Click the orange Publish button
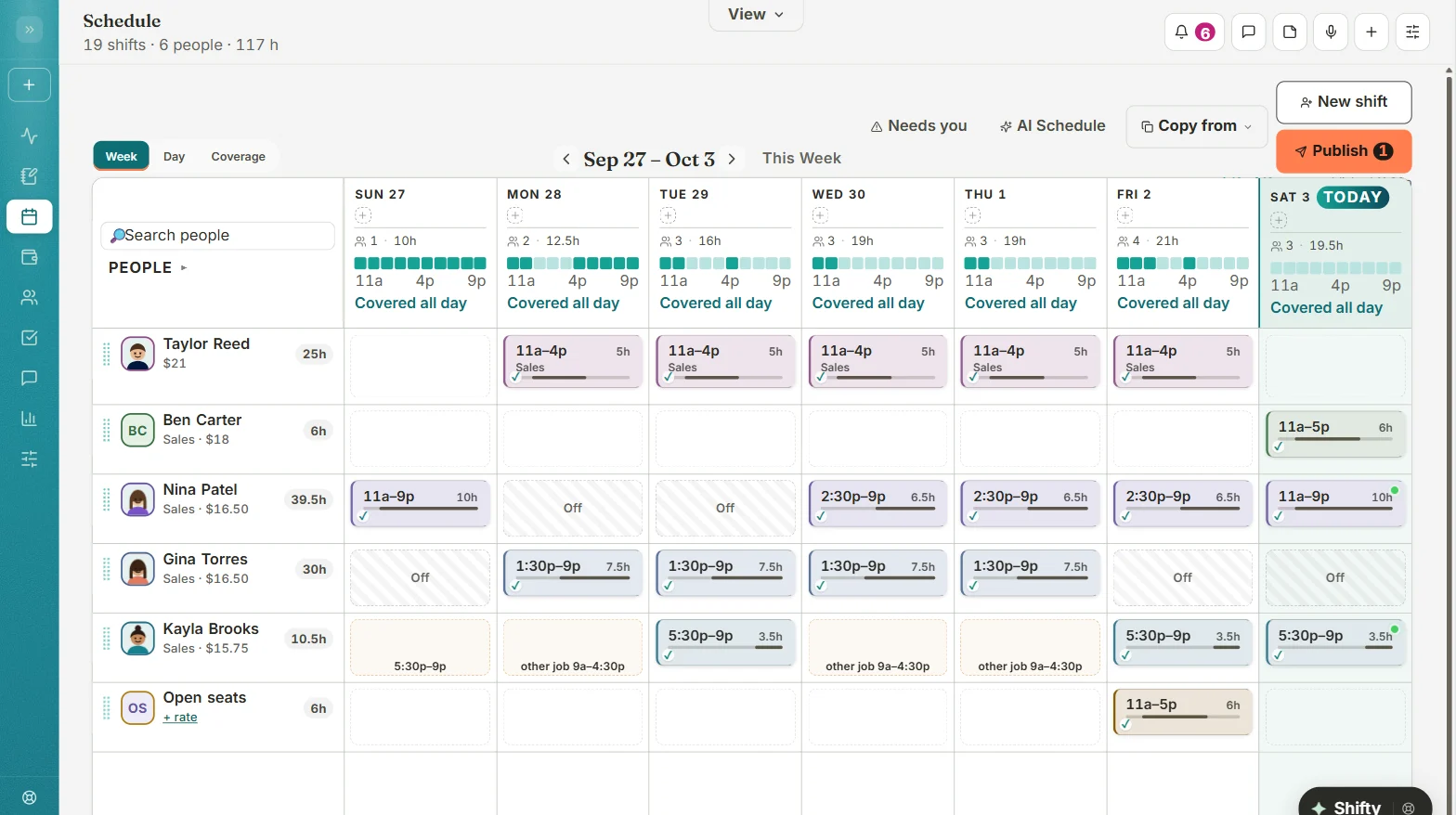 click(x=1344, y=151)
